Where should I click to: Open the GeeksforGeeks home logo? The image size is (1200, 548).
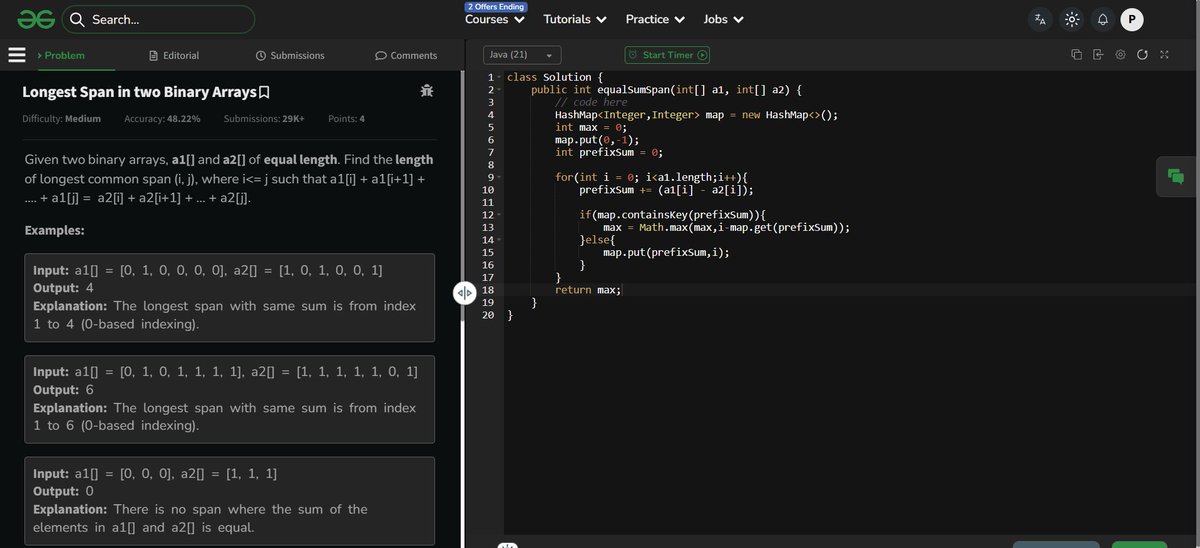(34, 19)
